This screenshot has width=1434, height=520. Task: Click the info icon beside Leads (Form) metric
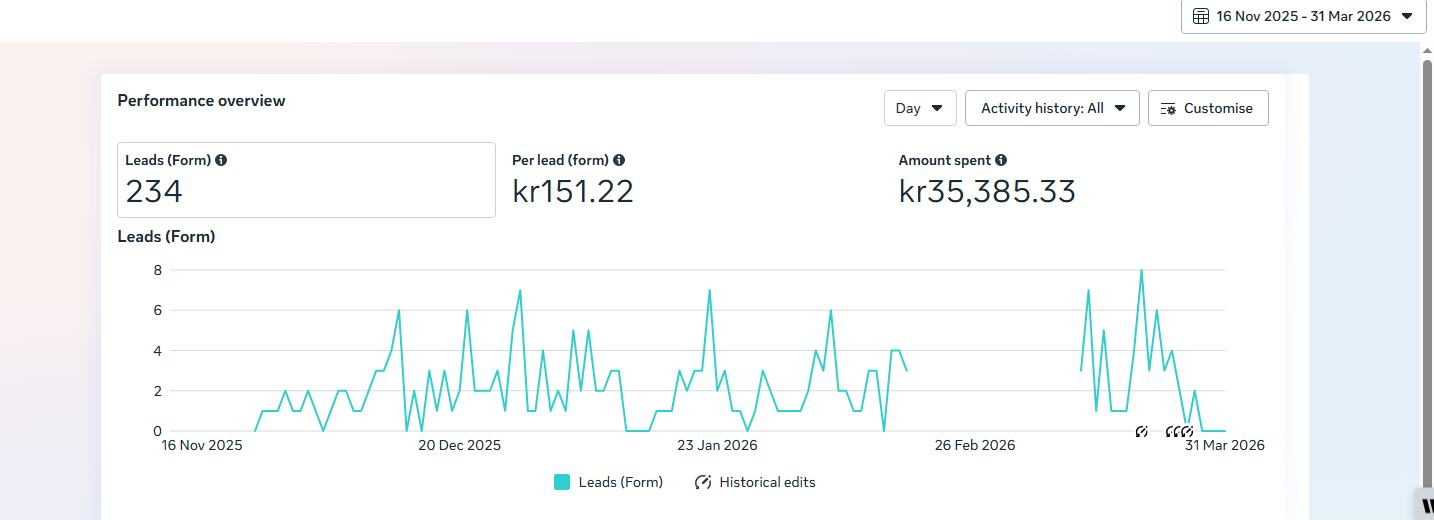221,160
